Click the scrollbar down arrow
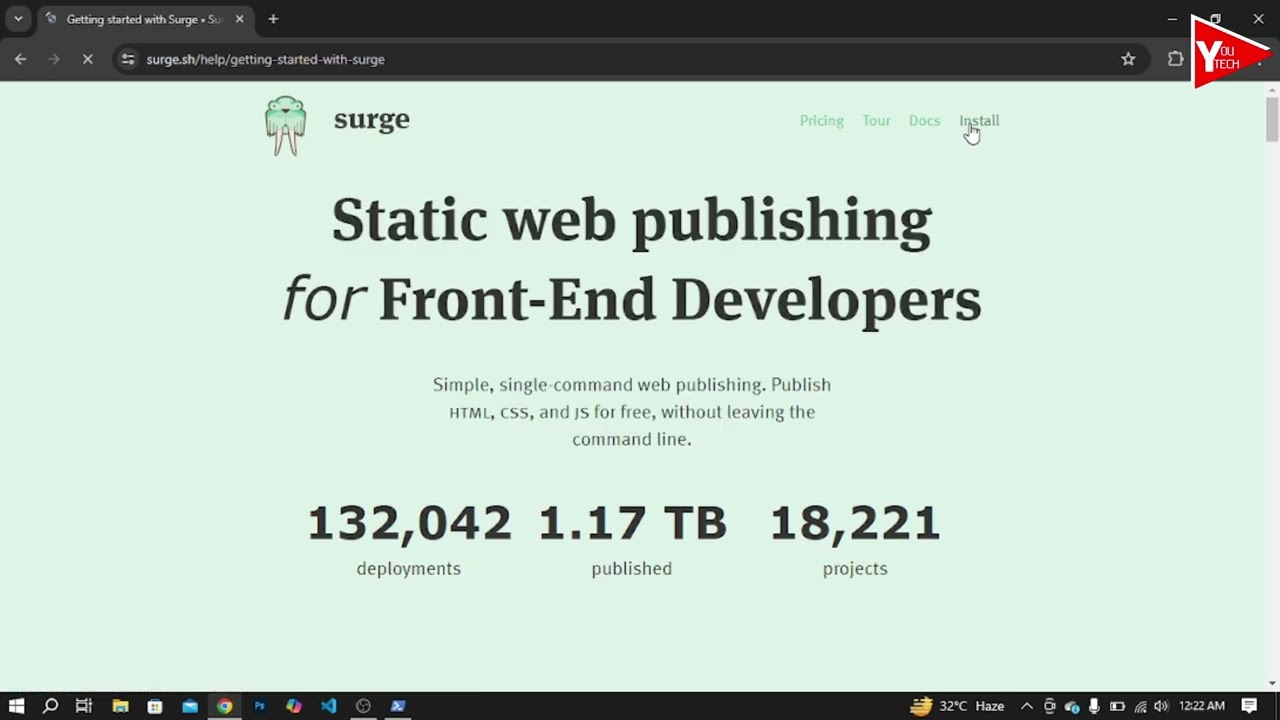 [x=1272, y=683]
